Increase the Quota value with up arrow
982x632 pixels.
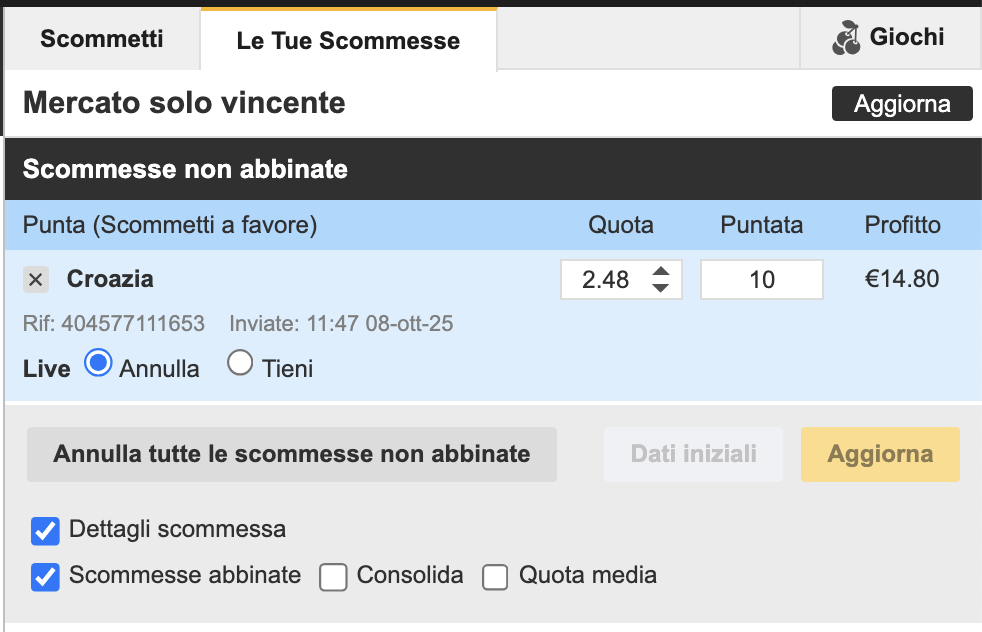[x=660, y=271]
